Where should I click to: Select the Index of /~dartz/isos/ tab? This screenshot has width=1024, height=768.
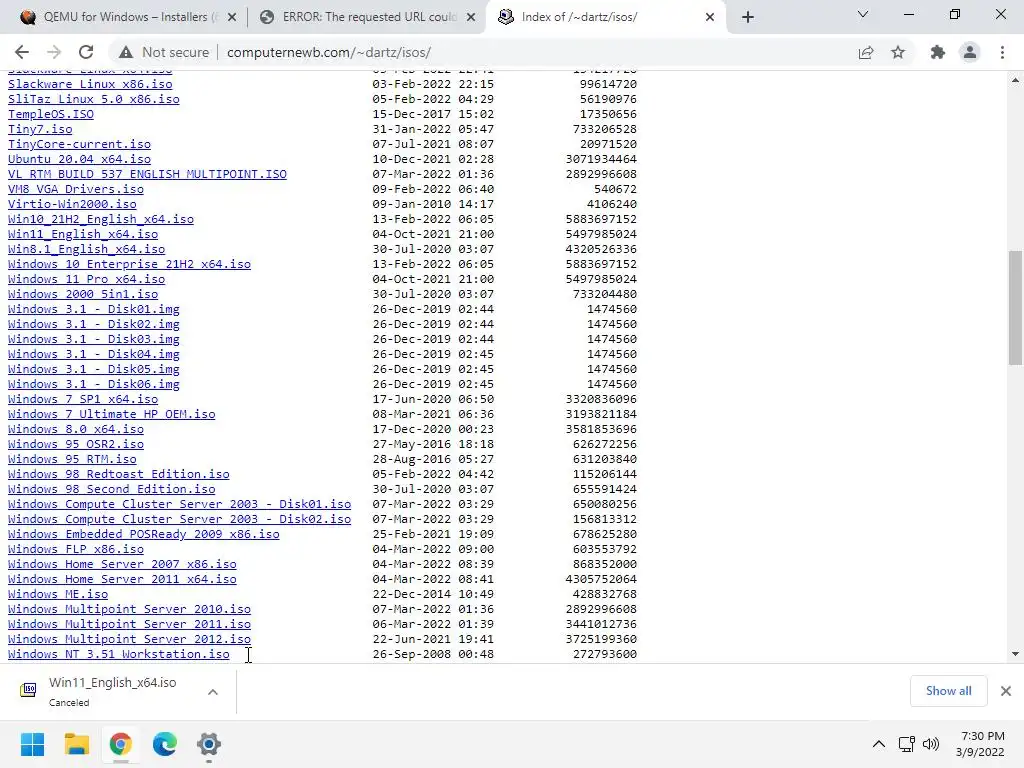click(x=606, y=17)
